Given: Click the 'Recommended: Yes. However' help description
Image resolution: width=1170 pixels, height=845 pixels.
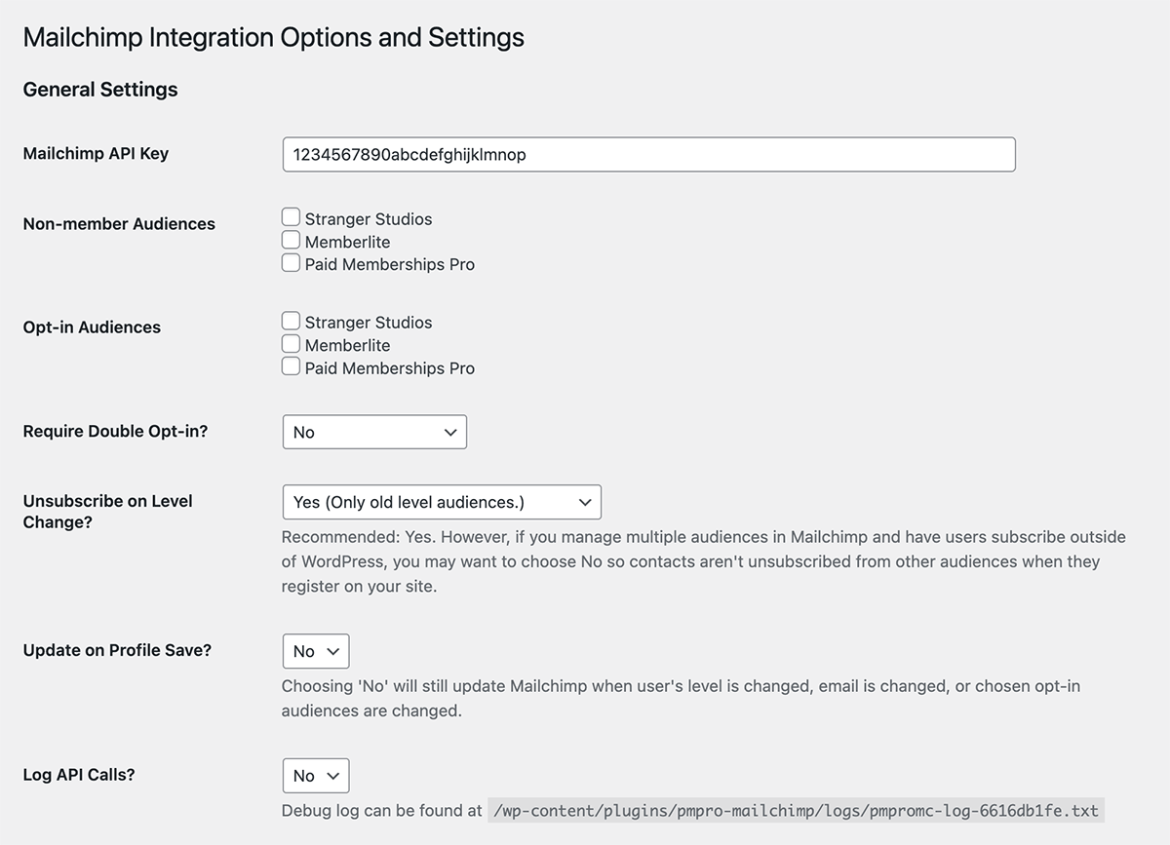Looking at the screenshot, I should coord(704,561).
